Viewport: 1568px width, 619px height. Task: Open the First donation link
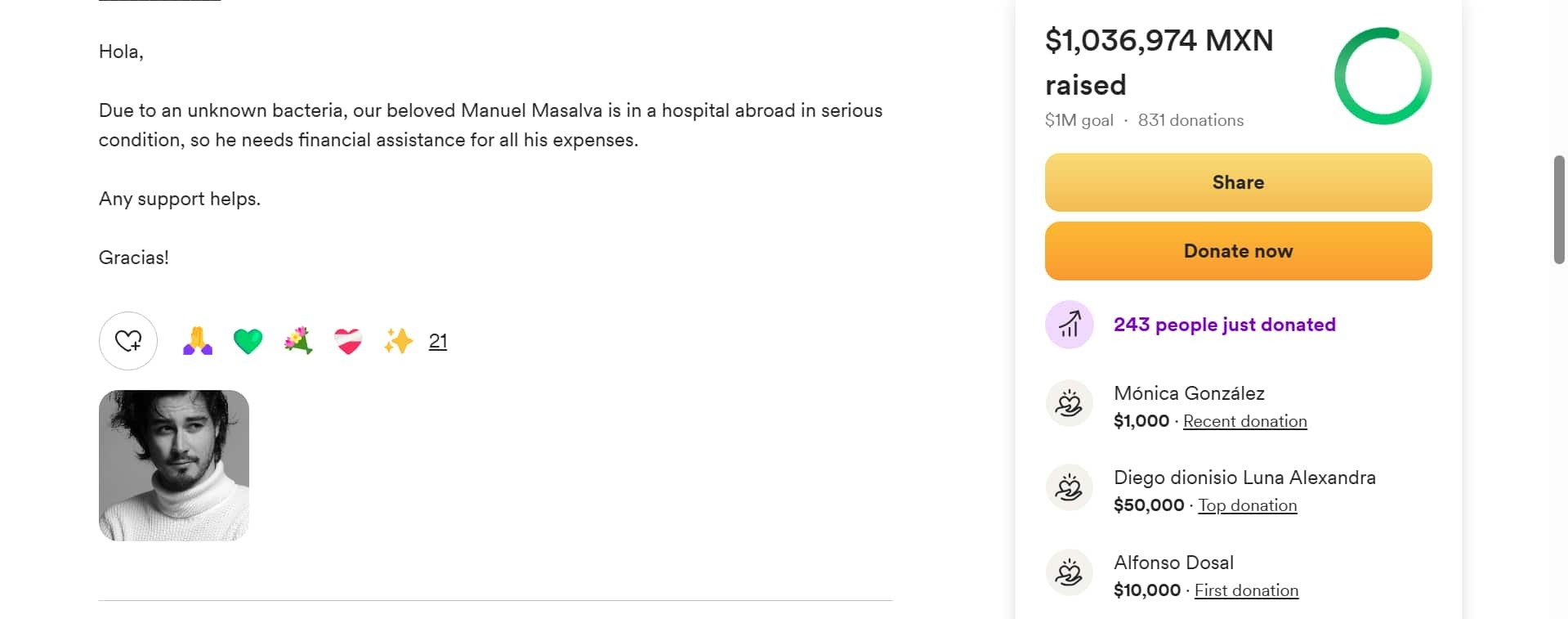(x=1246, y=590)
